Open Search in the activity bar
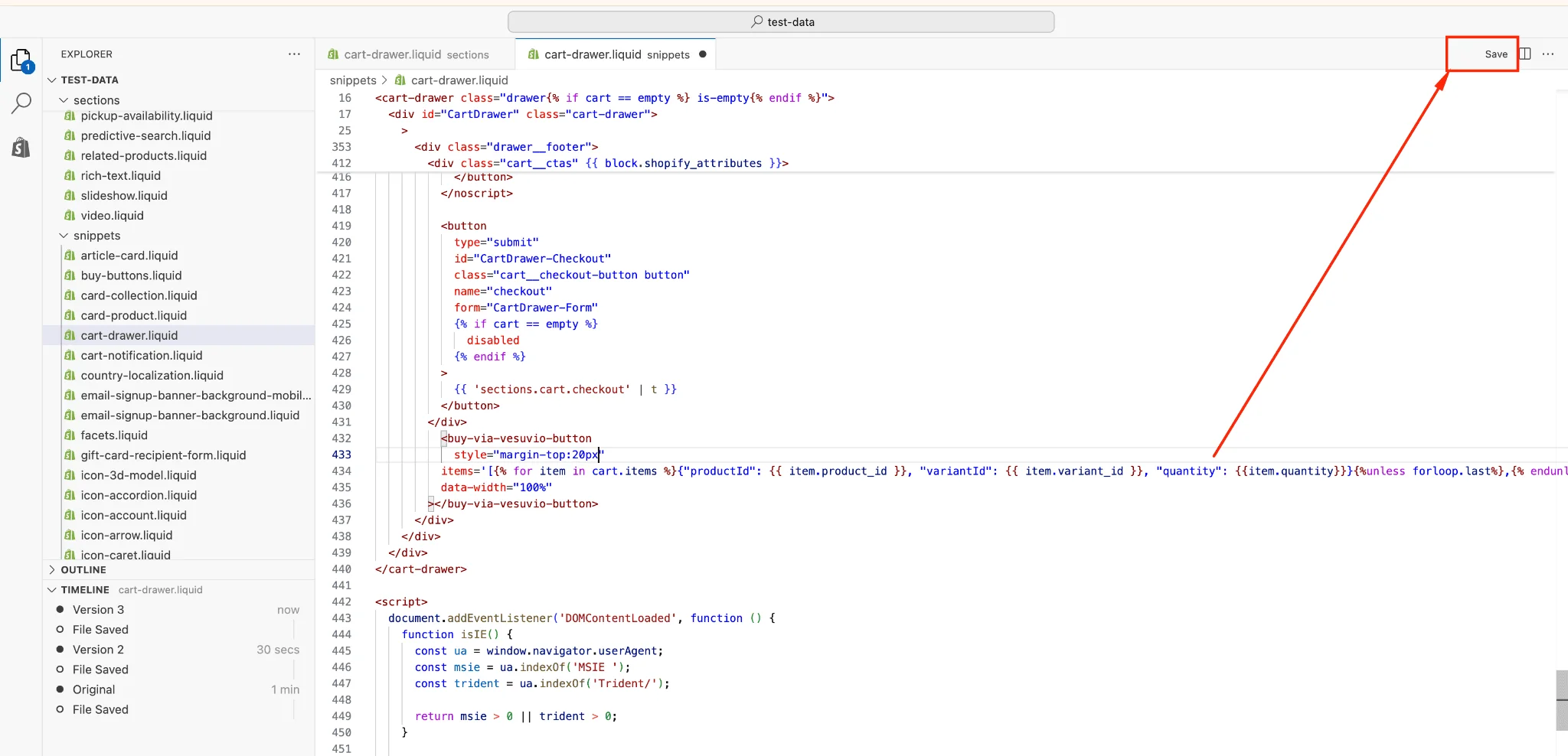 coord(21,102)
